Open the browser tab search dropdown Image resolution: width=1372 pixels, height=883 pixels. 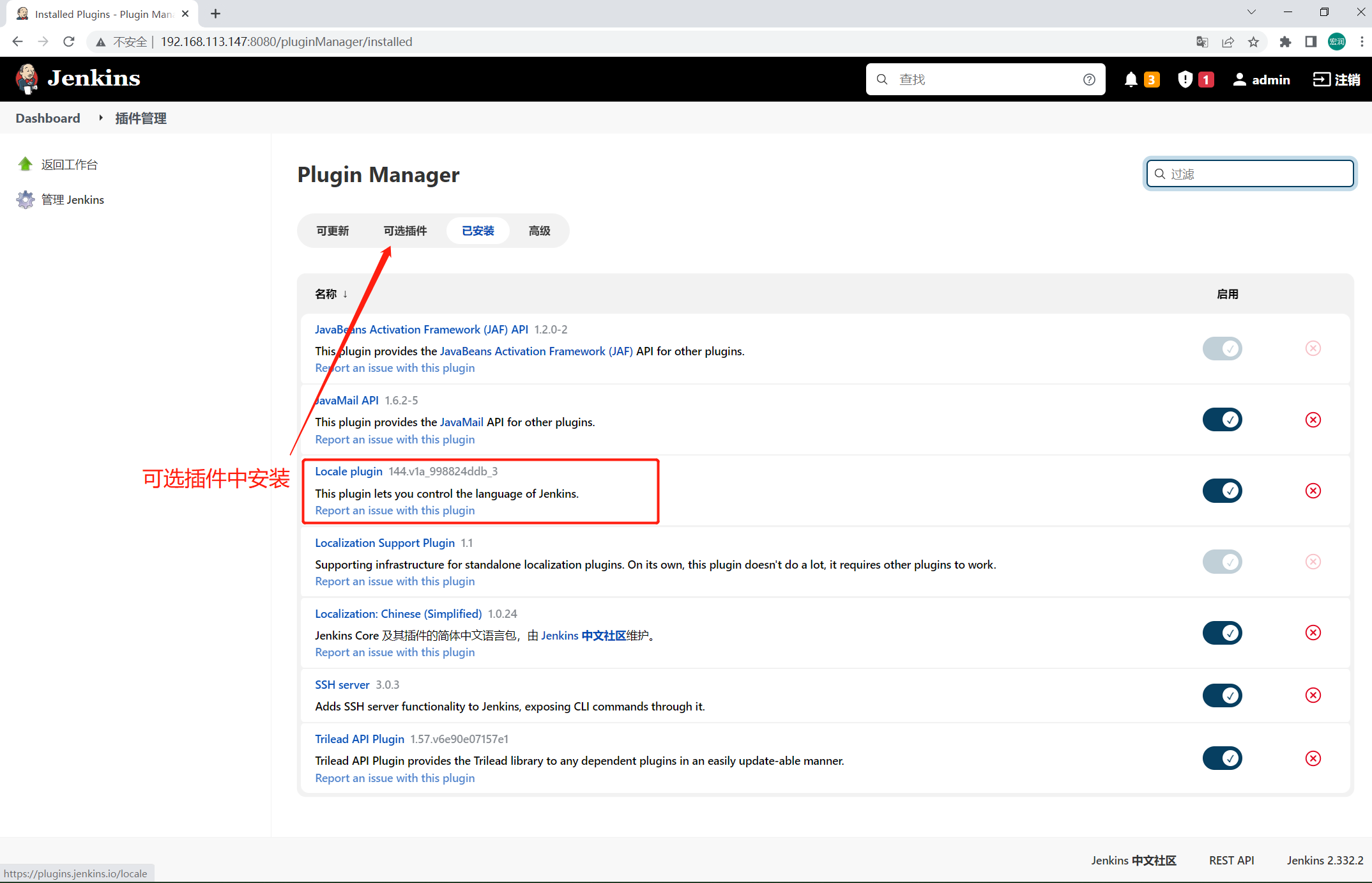coord(1251,12)
